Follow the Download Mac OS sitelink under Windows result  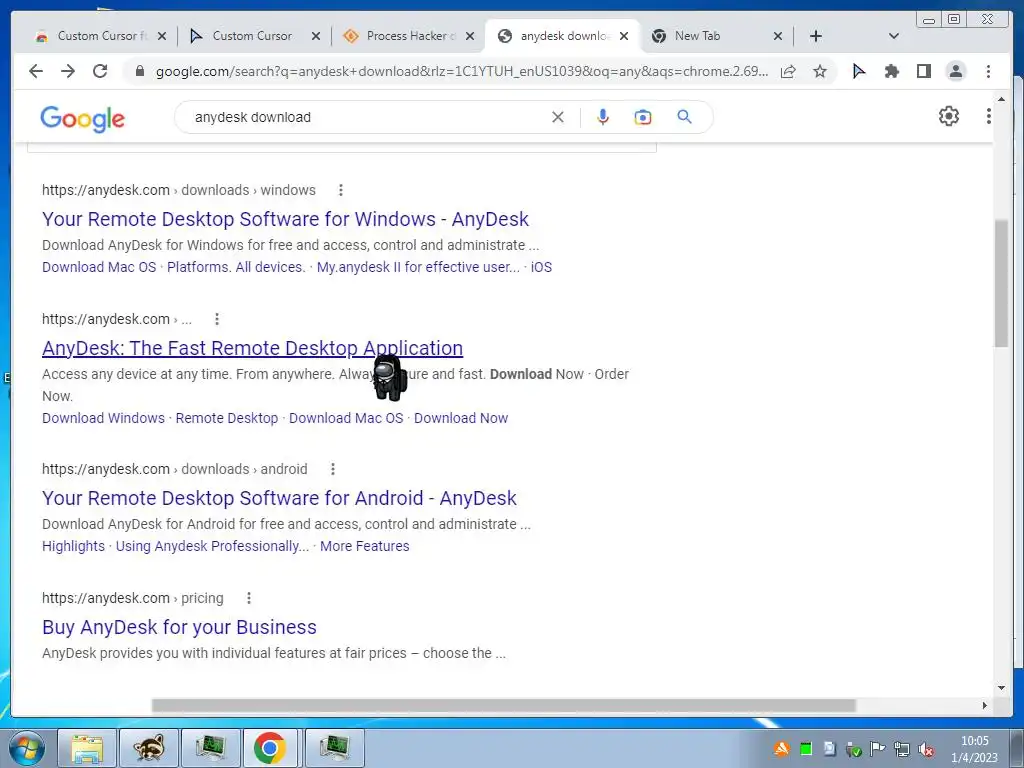(x=99, y=267)
